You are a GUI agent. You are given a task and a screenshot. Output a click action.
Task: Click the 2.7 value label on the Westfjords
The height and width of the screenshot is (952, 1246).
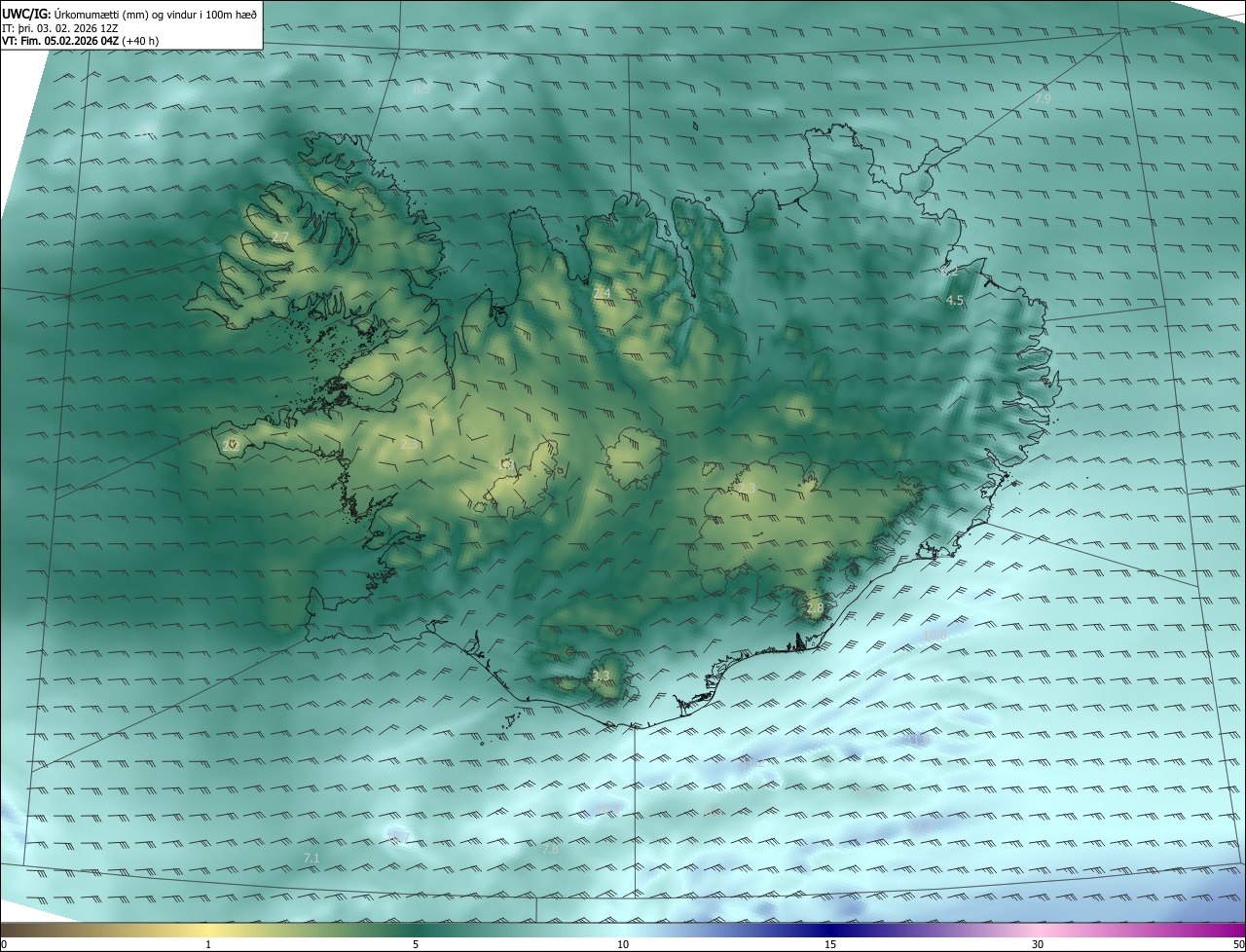coord(280,238)
